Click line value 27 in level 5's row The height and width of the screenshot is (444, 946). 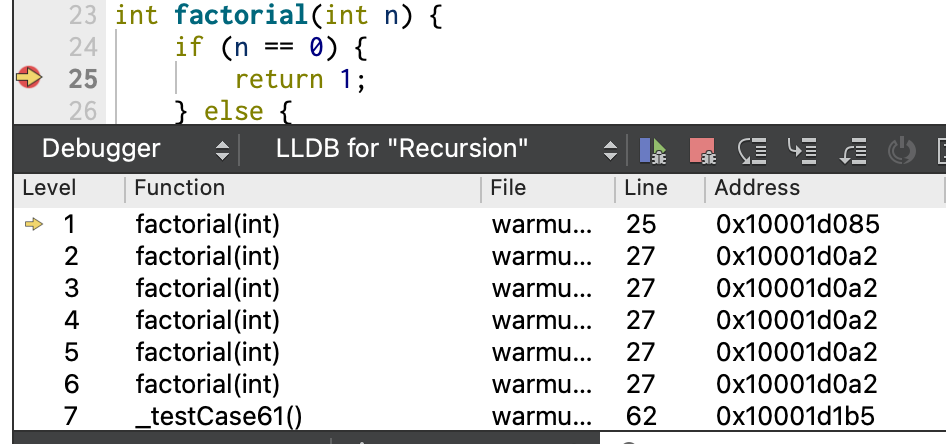click(x=641, y=353)
